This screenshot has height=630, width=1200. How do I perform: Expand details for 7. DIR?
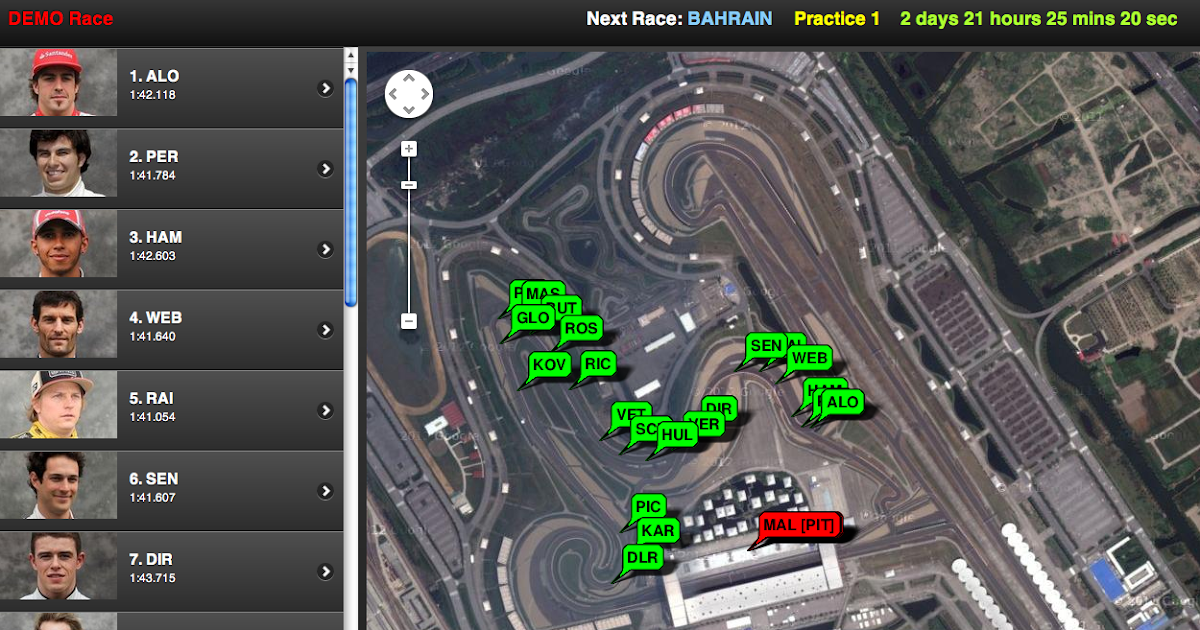tap(325, 571)
